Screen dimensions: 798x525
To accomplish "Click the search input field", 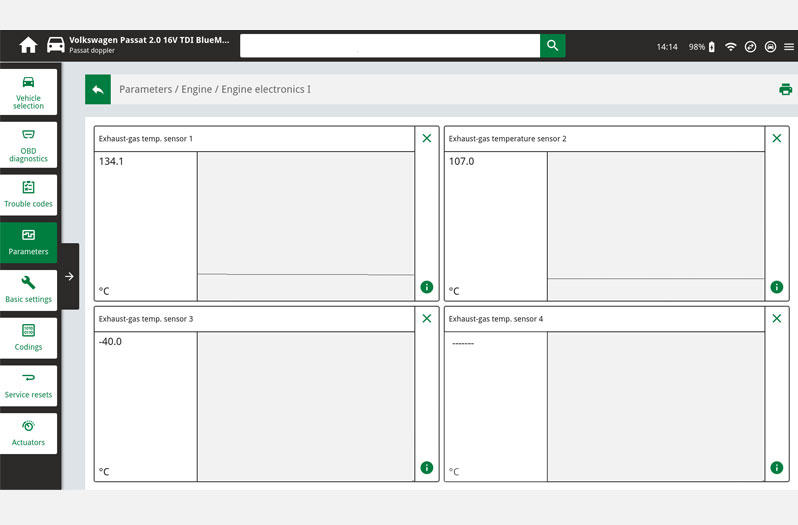I will pos(390,46).
